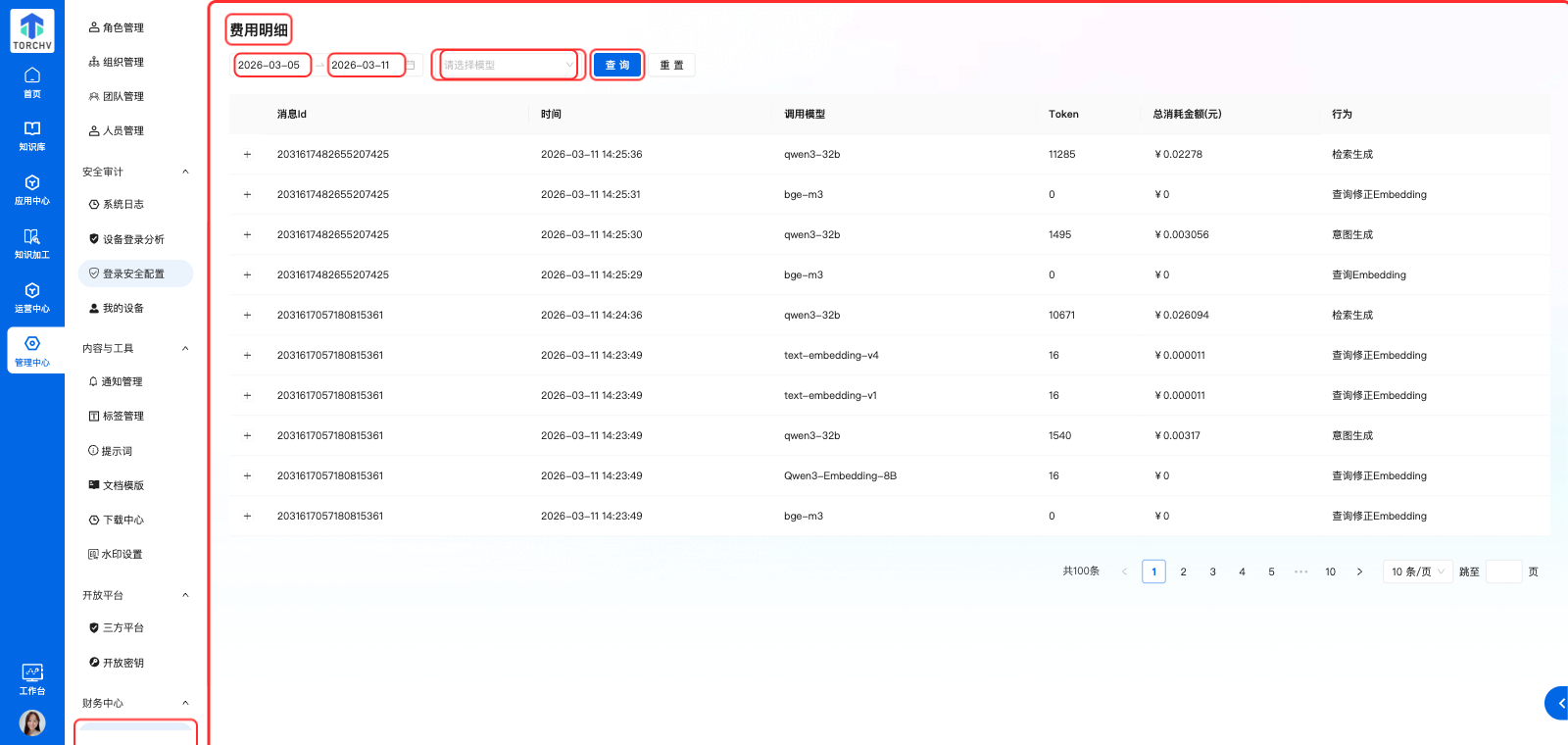The height and width of the screenshot is (745, 1568).
Task: Open the 工作台 workbench icon
Action: coord(31,678)
